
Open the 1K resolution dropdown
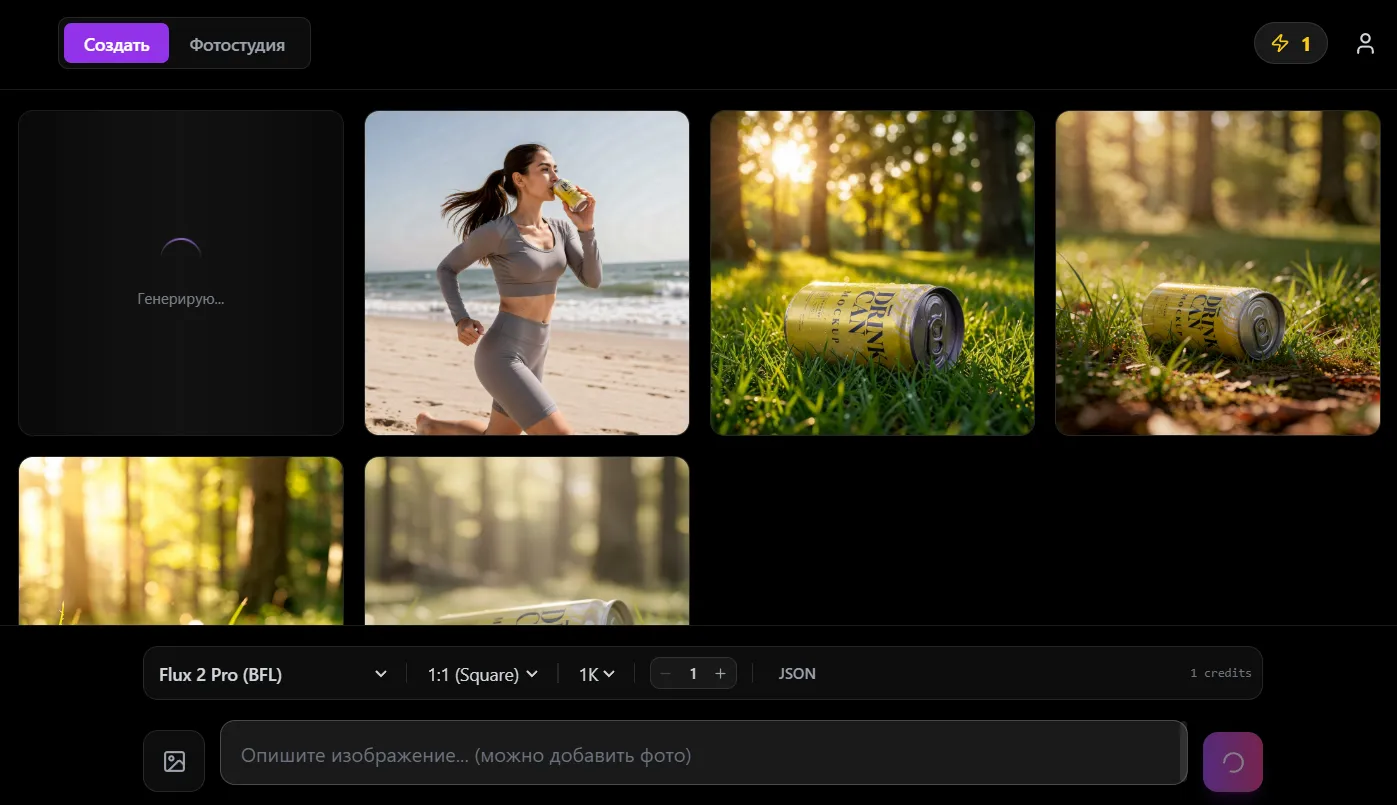point(597,674)
